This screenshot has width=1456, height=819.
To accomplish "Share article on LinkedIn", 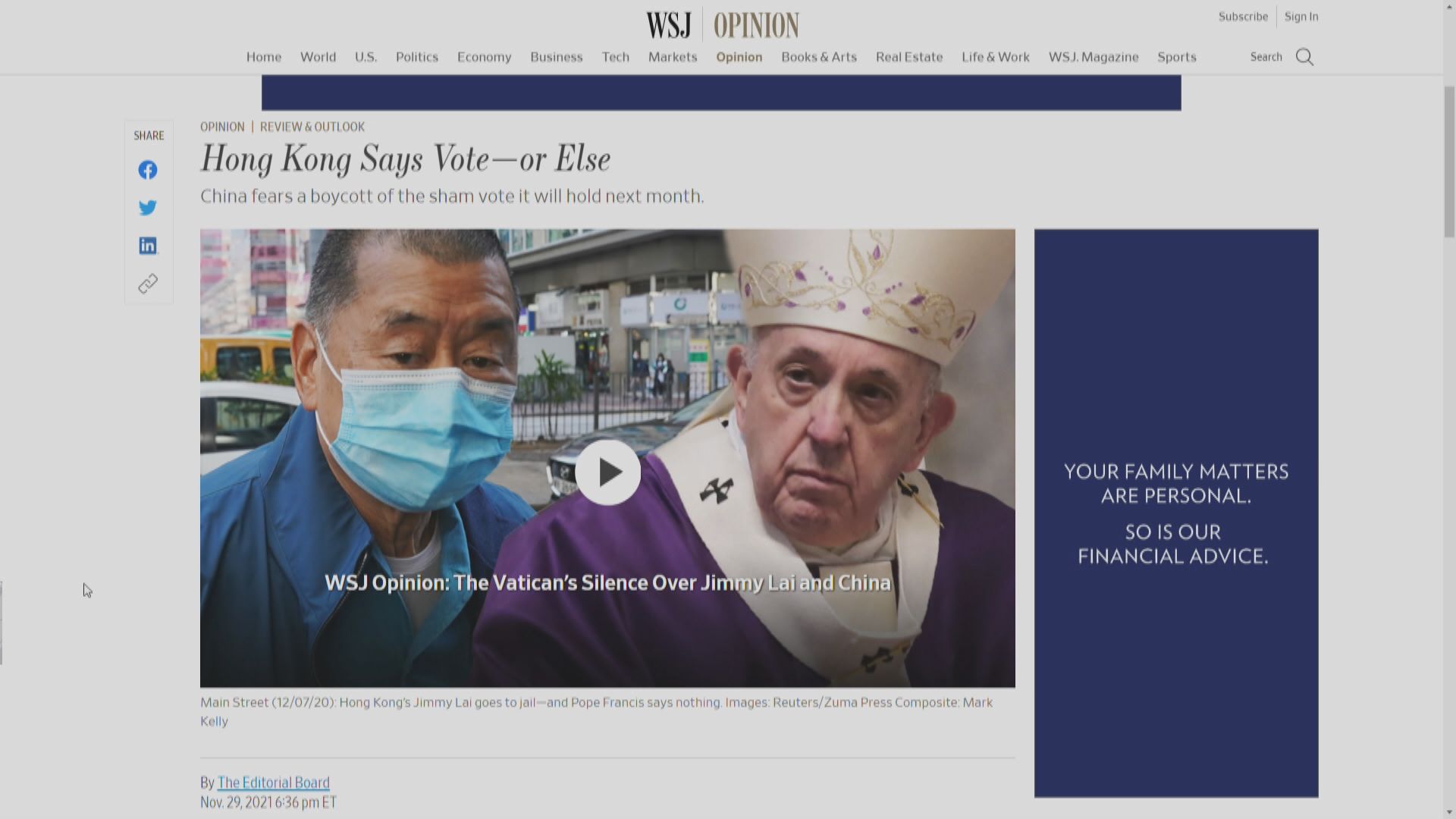I will click(148, 245).
